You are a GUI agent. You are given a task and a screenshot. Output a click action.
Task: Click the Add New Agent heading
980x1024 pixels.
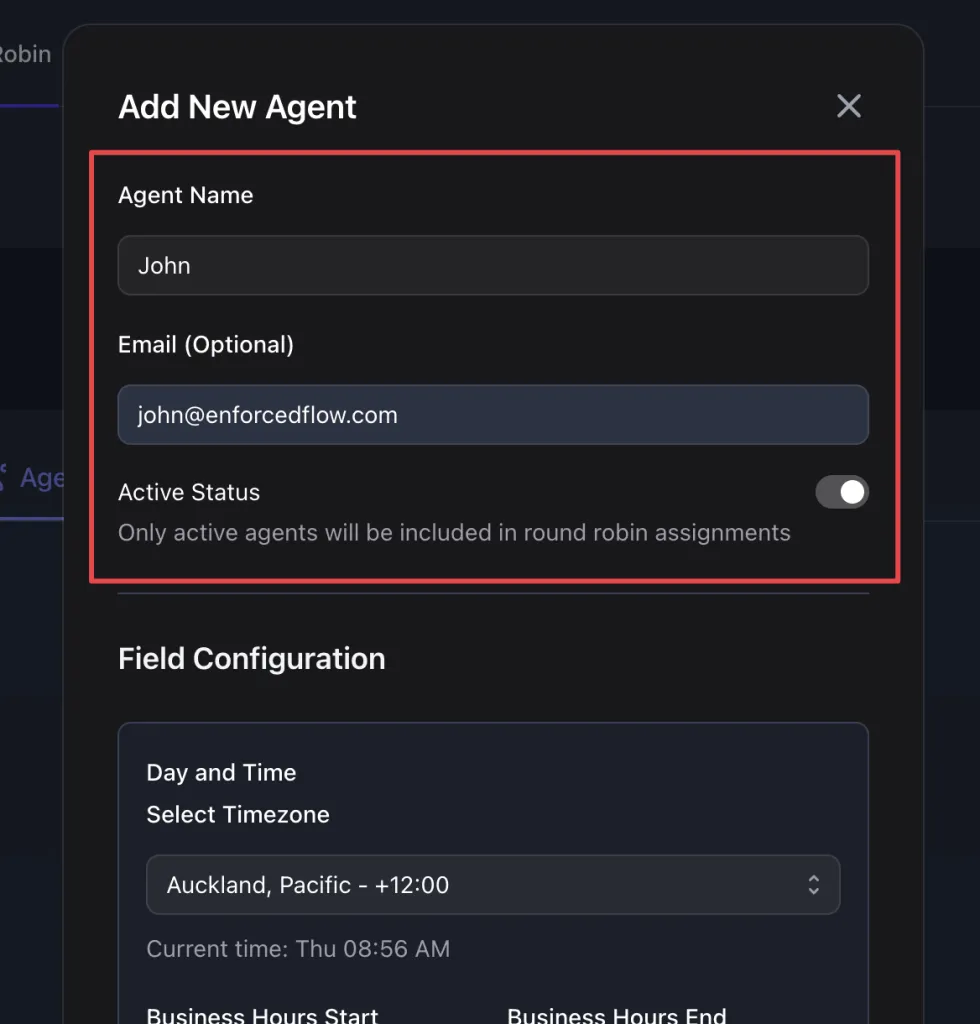[237, 107]
